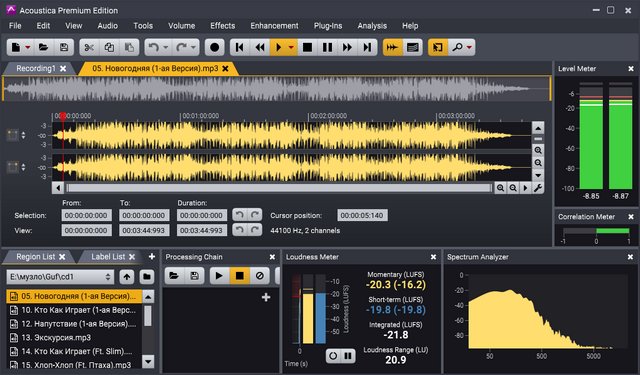Toggle the spectrogram display mode button
640x375 pixels.
[413, 47]
